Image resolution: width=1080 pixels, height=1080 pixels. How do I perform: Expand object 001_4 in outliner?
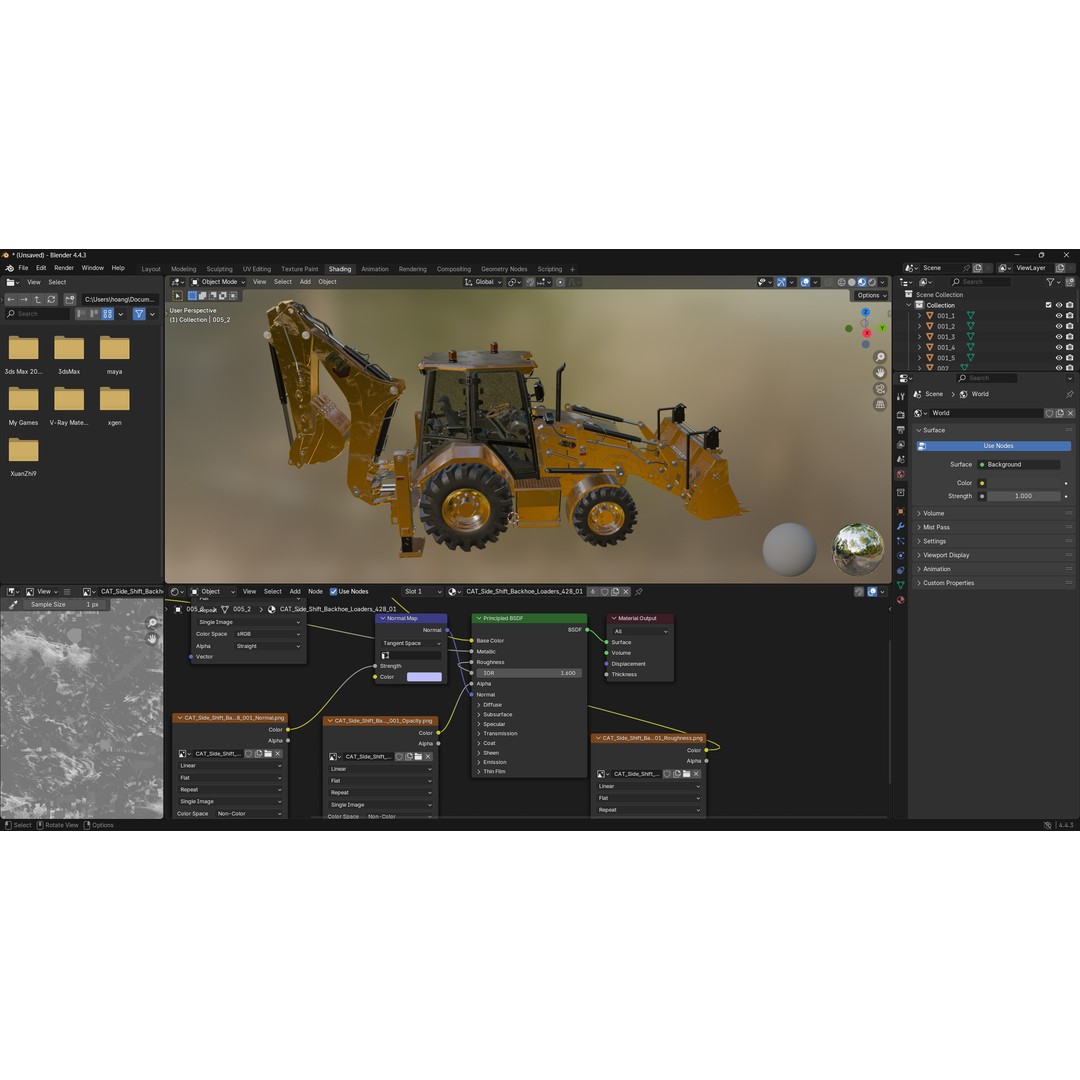(919, 348)
